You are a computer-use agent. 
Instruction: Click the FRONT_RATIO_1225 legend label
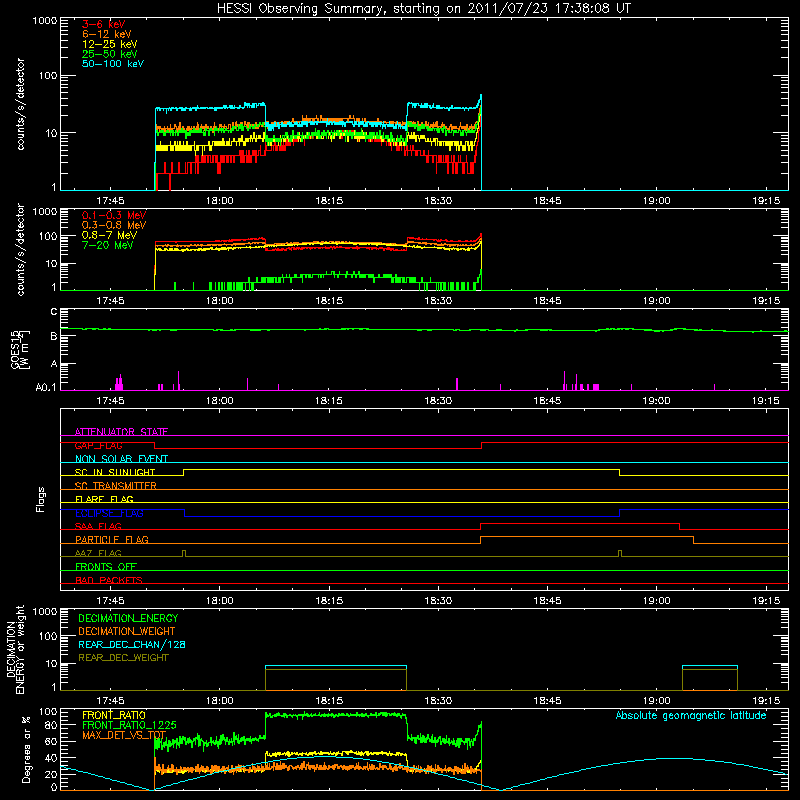point(129,725)
